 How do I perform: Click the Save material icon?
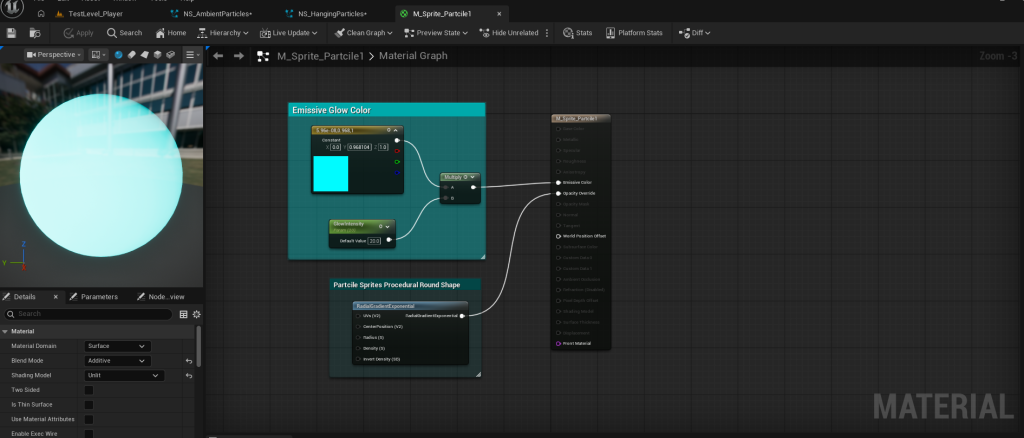tap(11, 33)
